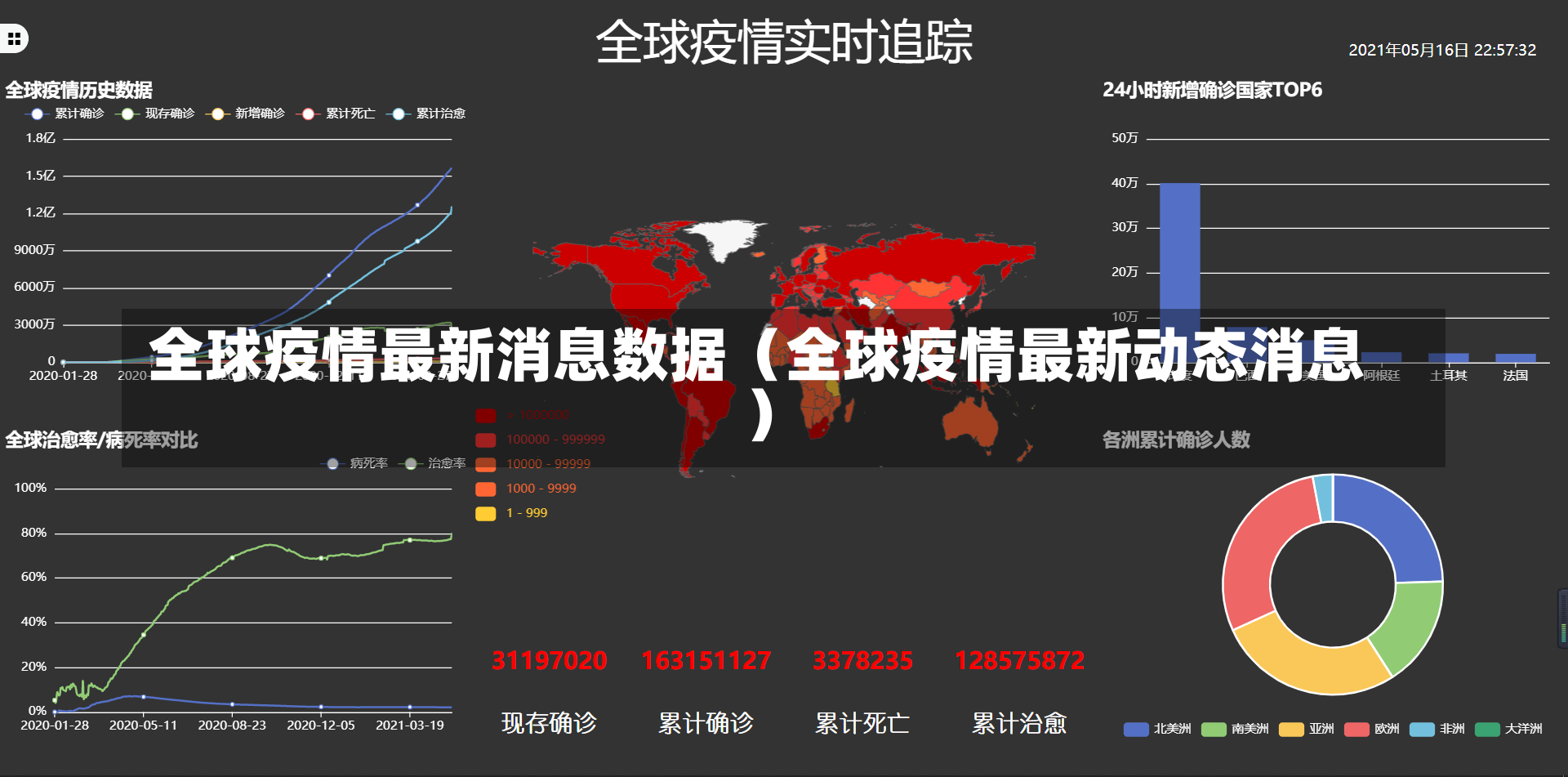Click the 24小时新增确诊国家TOP6 title
The width and height of the screenshot is (1568, 777).
1213,90
